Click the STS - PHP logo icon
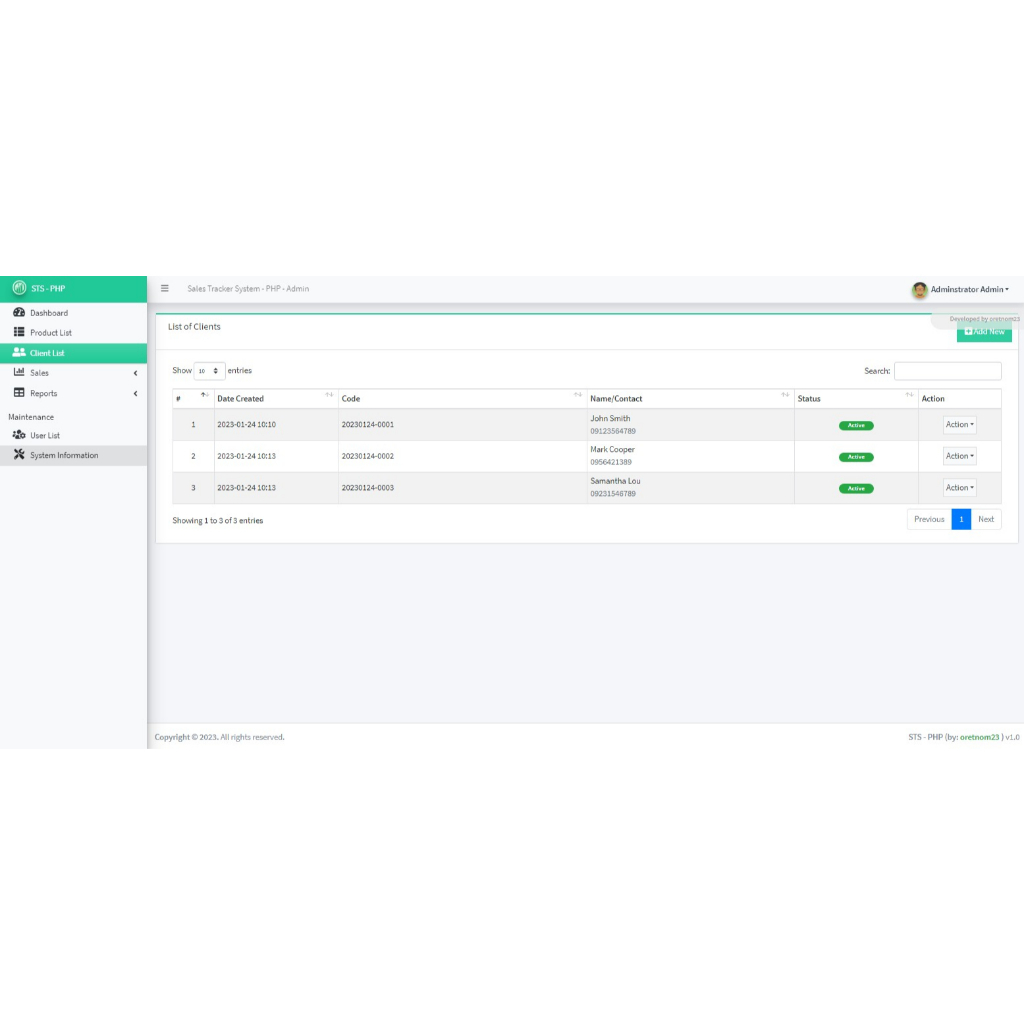Viewport: 1024px width, 1024px height. 20,288
